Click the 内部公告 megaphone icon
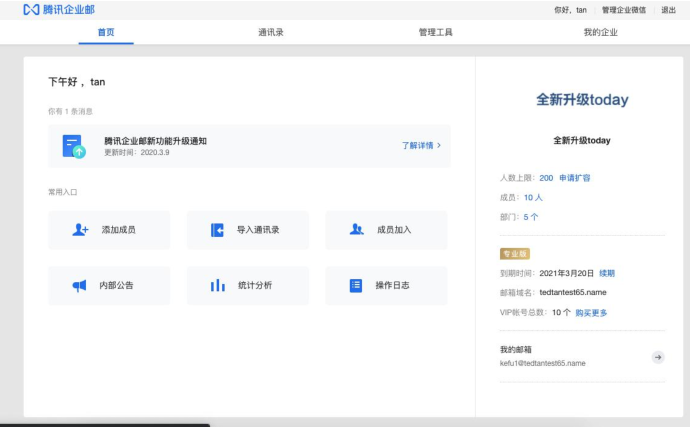 79,286
